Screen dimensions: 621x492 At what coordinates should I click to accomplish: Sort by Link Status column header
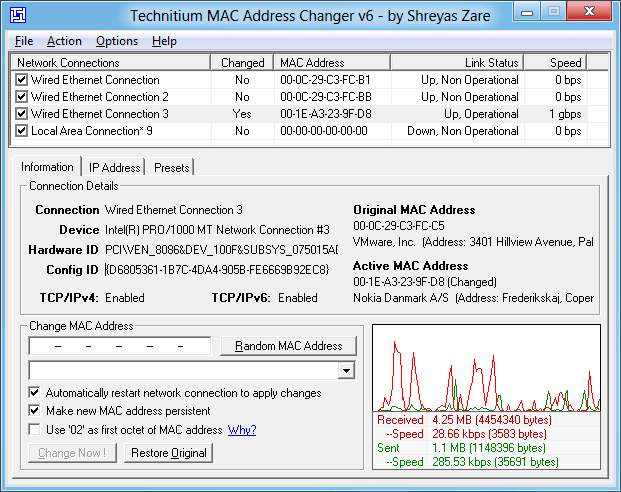pyautogui.click(x=457, y=63)
